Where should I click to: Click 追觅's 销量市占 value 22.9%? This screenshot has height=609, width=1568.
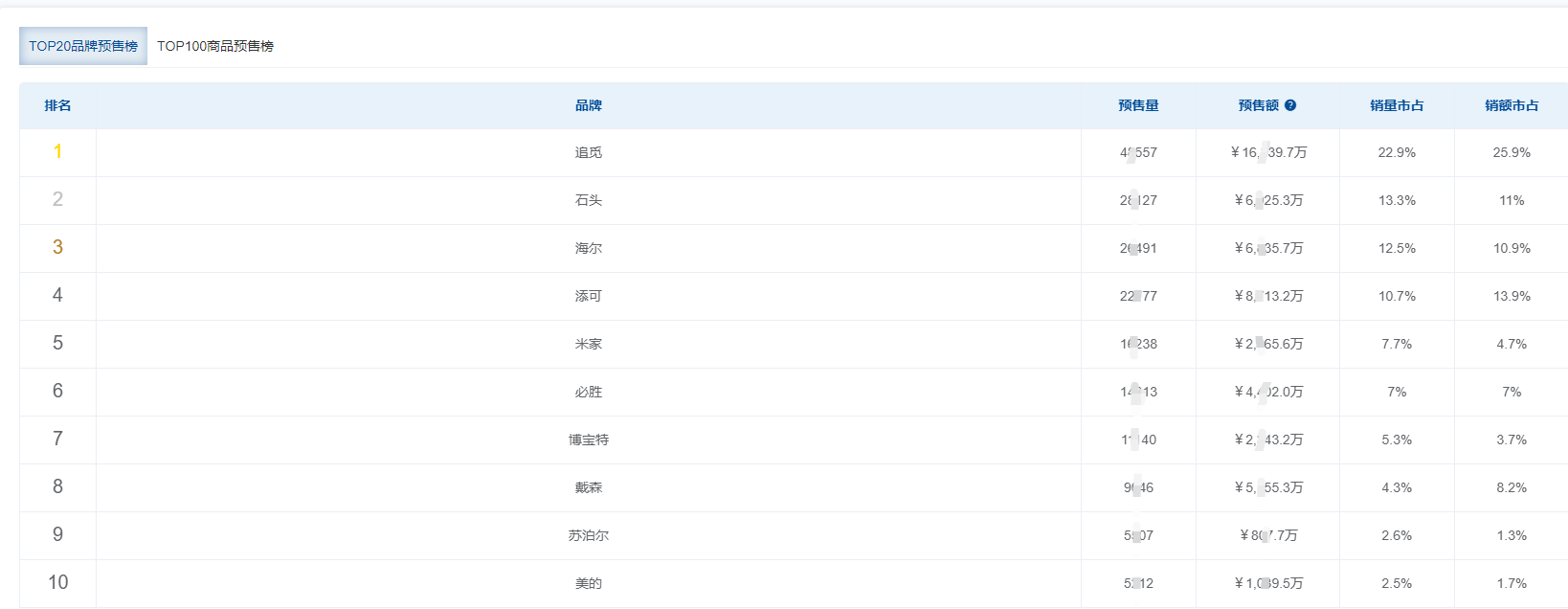coord(1397,152)
